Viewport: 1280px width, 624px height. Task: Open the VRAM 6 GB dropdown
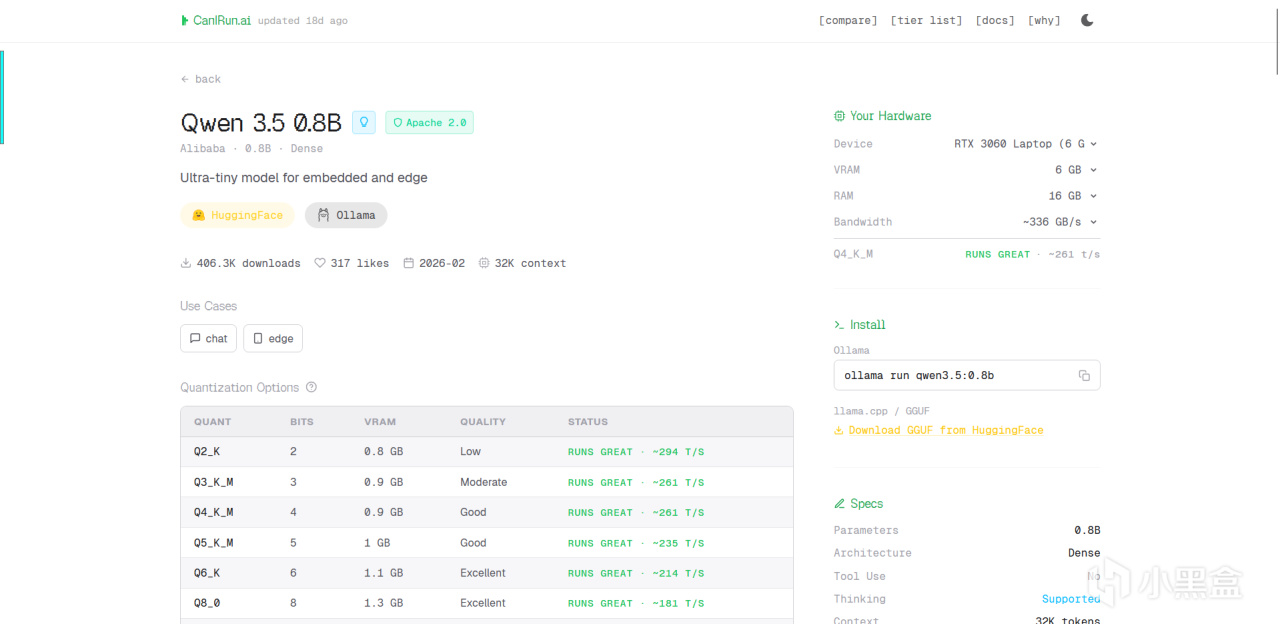pyautogui.click(x=1076, y=170)
